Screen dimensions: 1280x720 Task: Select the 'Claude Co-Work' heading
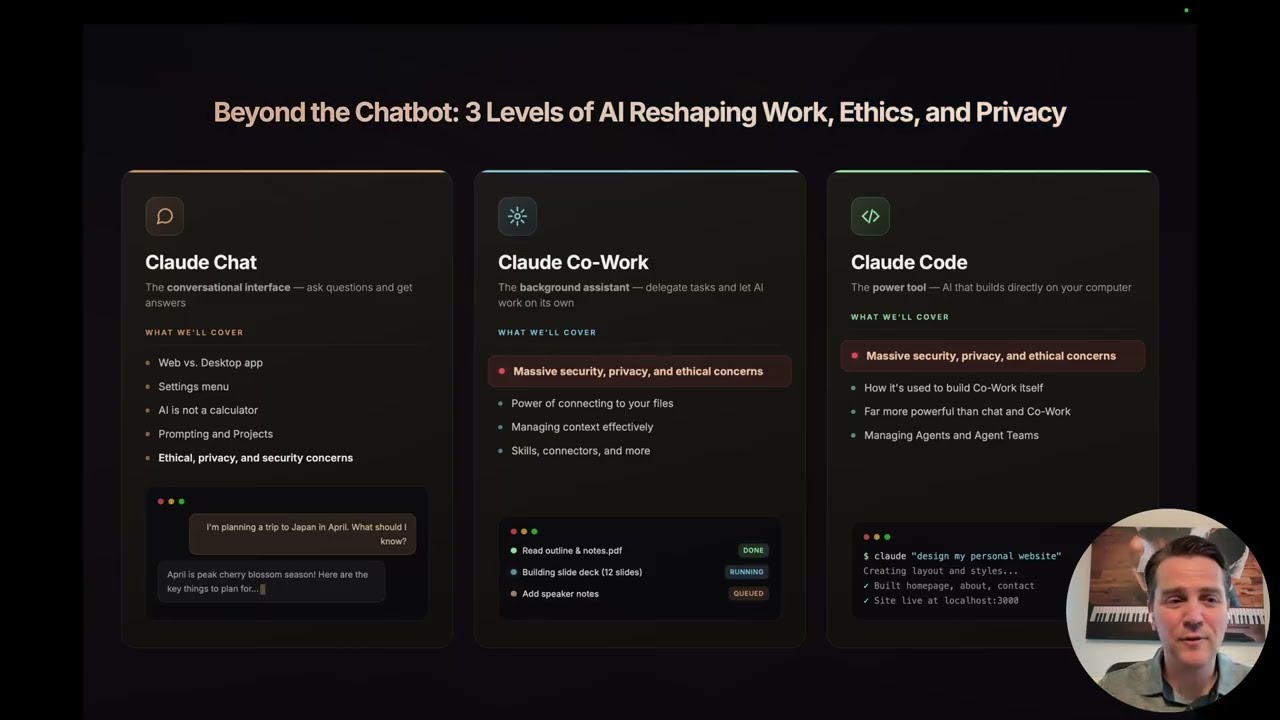[573, 262]
